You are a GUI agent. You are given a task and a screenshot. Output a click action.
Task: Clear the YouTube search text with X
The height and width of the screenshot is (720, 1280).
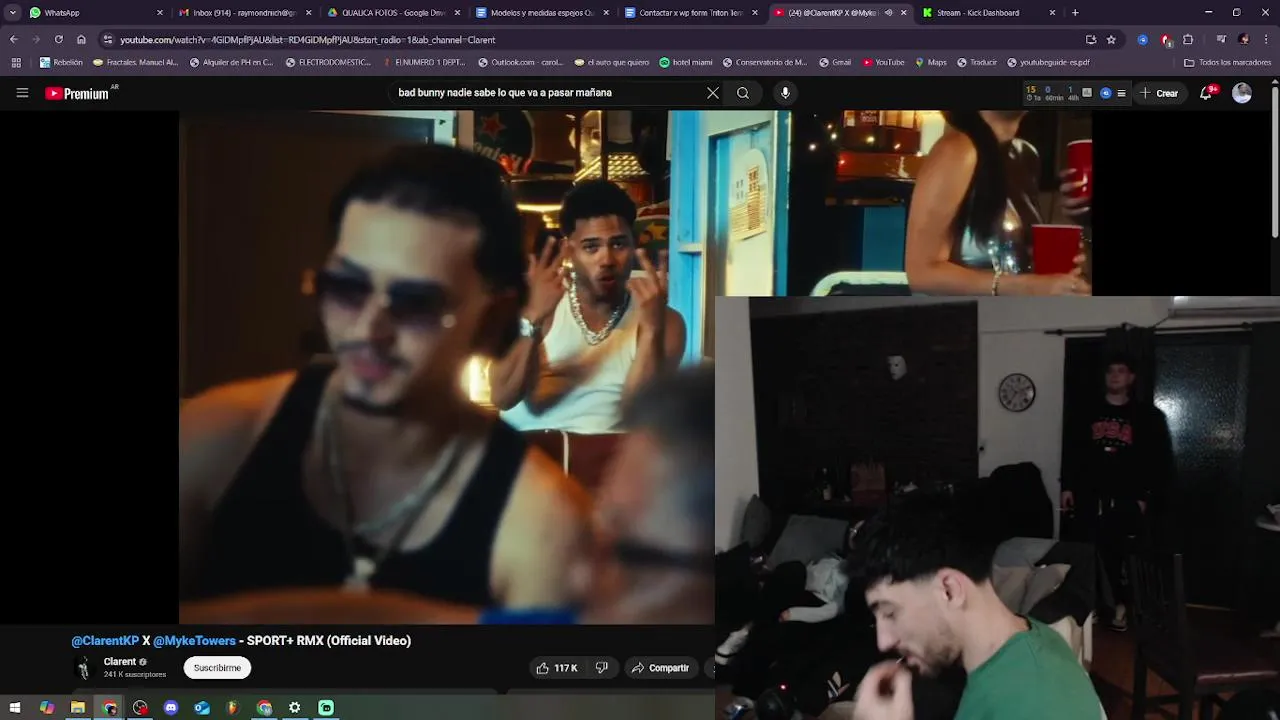[713, 93]
